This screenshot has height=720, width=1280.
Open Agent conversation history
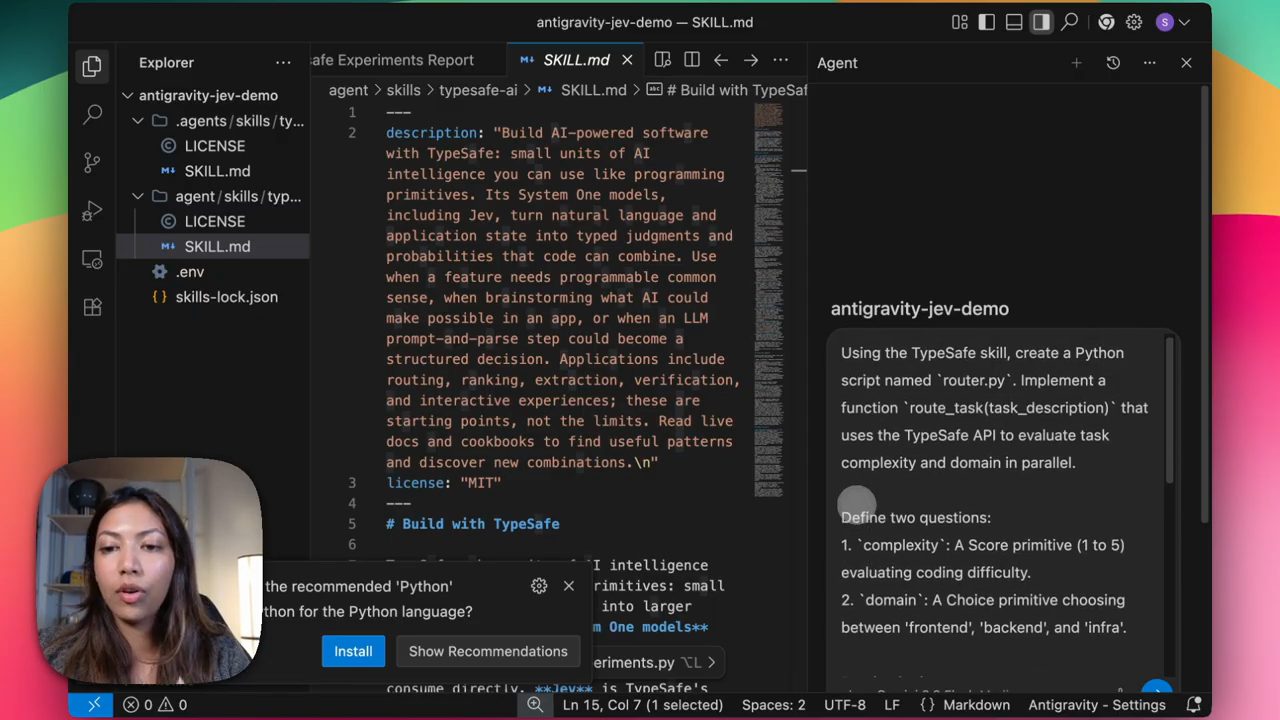click(1113, 63)
